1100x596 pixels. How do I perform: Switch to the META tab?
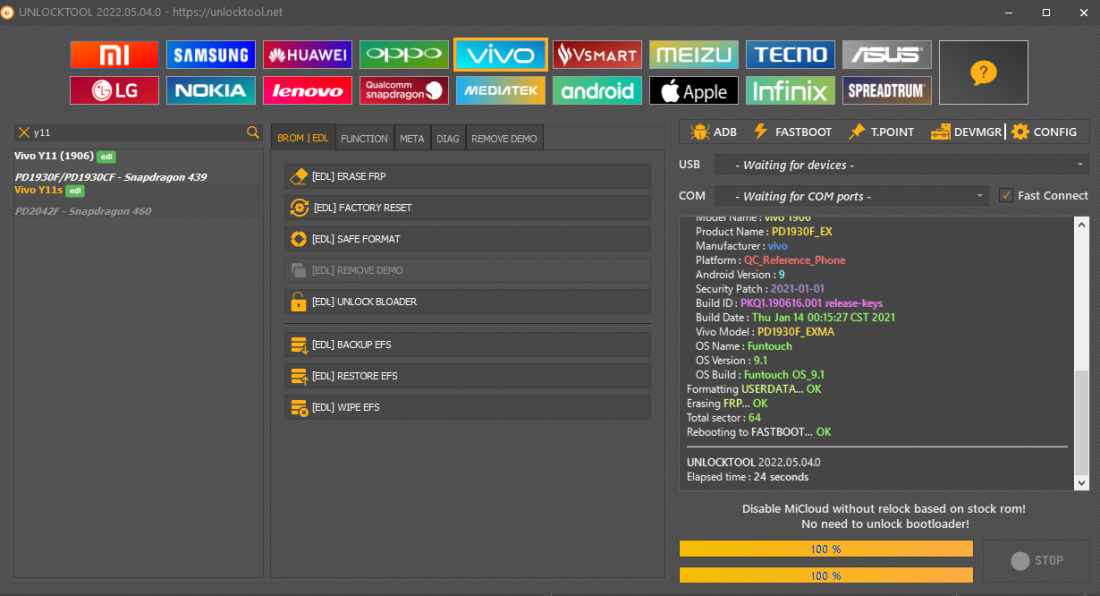pos(412,139)
